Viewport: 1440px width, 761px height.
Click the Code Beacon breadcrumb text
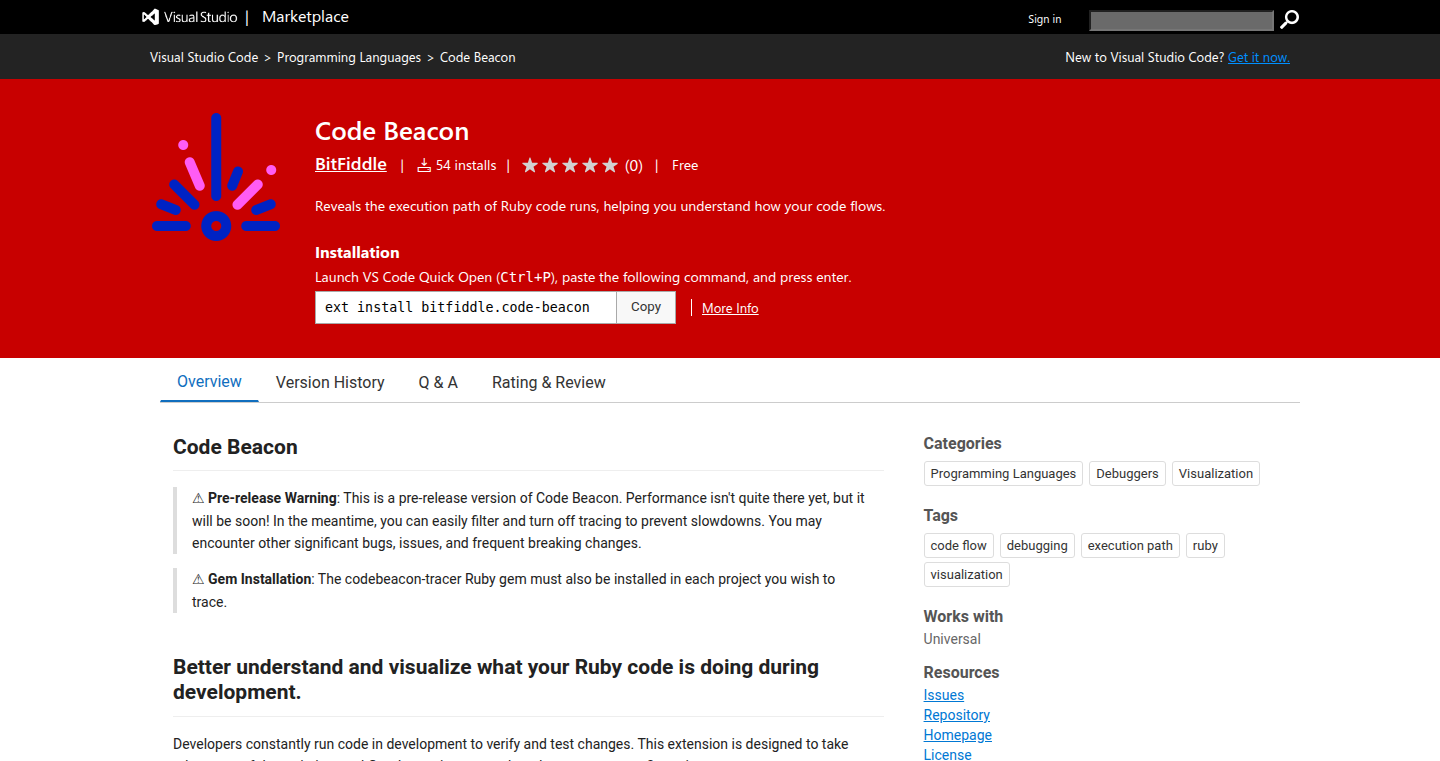[x=478, y=57]
